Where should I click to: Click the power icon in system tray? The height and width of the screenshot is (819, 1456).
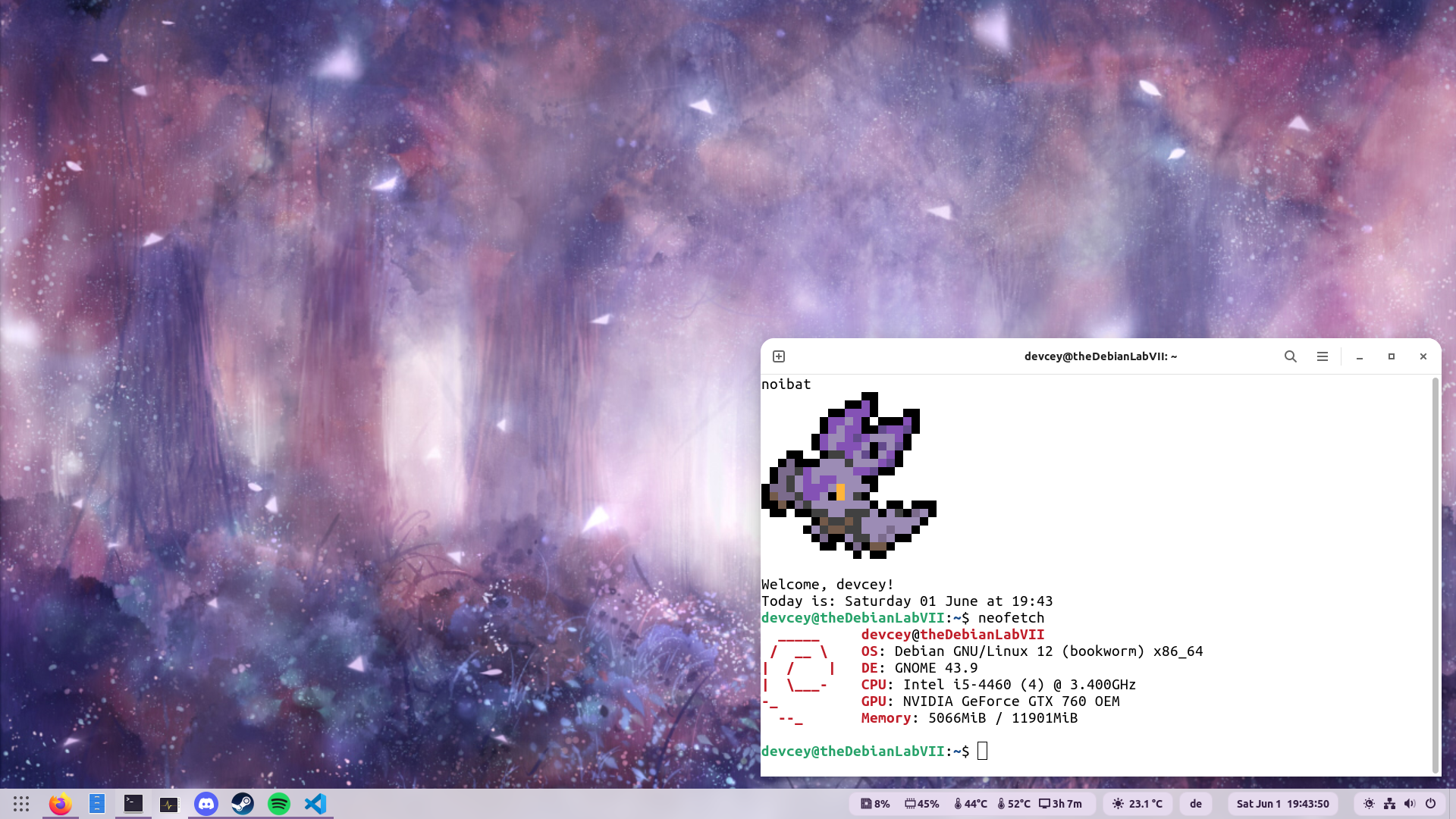click(1430, 804)
